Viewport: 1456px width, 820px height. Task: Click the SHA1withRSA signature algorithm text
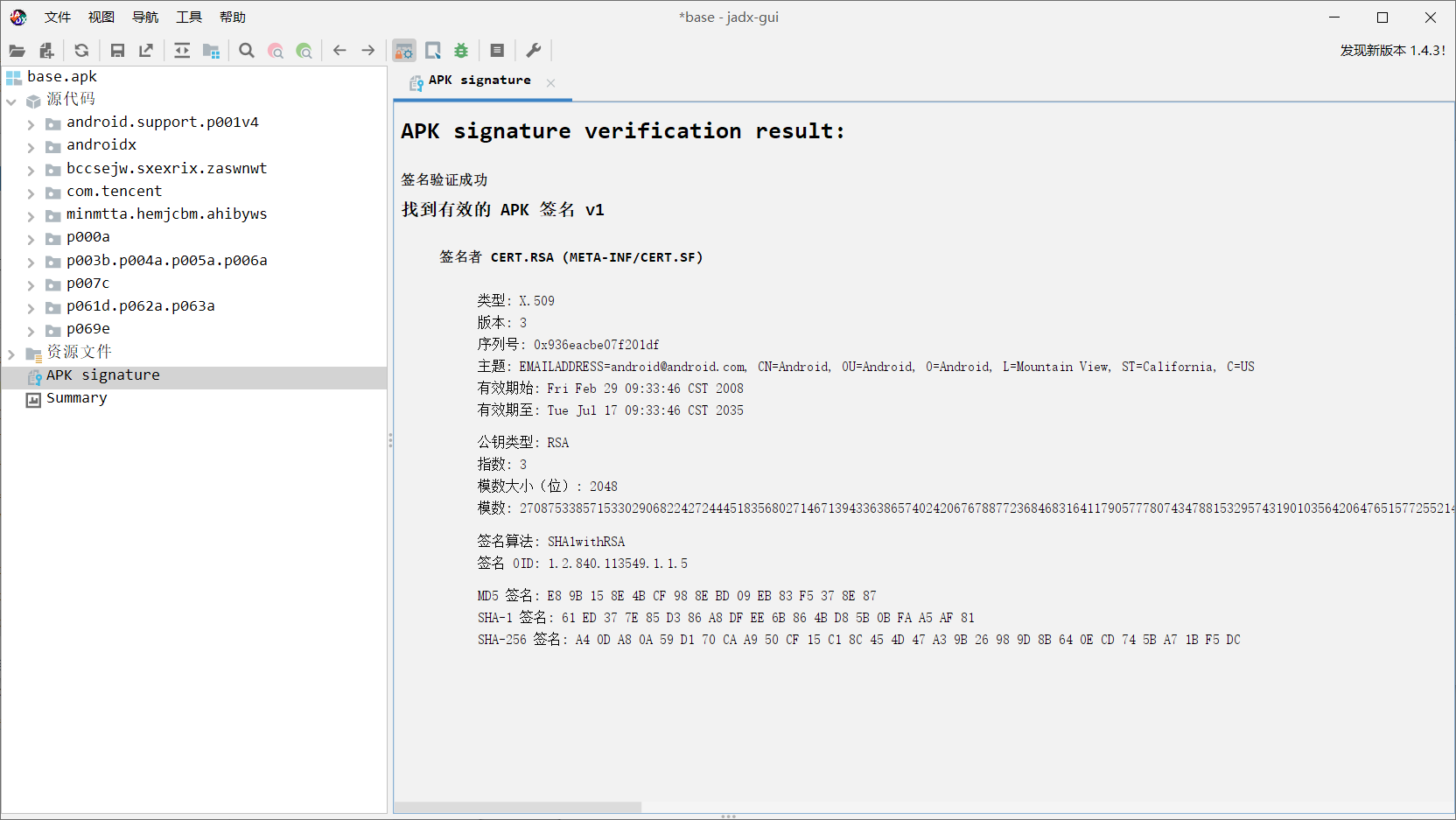click(586, 542)
